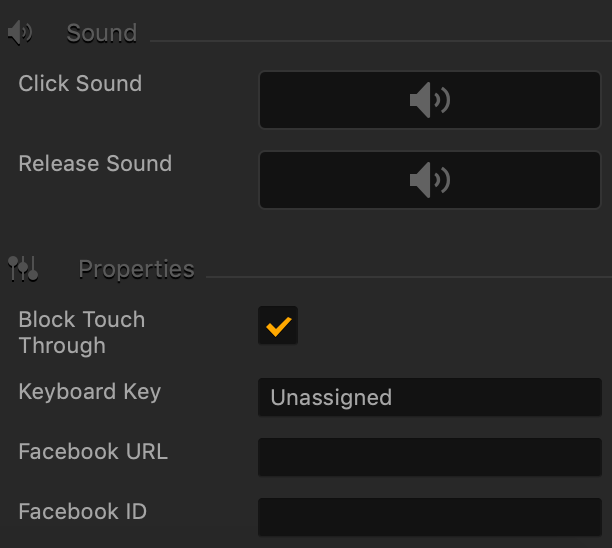
Task: Click the speaker icon beside the Sound heading
Action: click(20, 33)
